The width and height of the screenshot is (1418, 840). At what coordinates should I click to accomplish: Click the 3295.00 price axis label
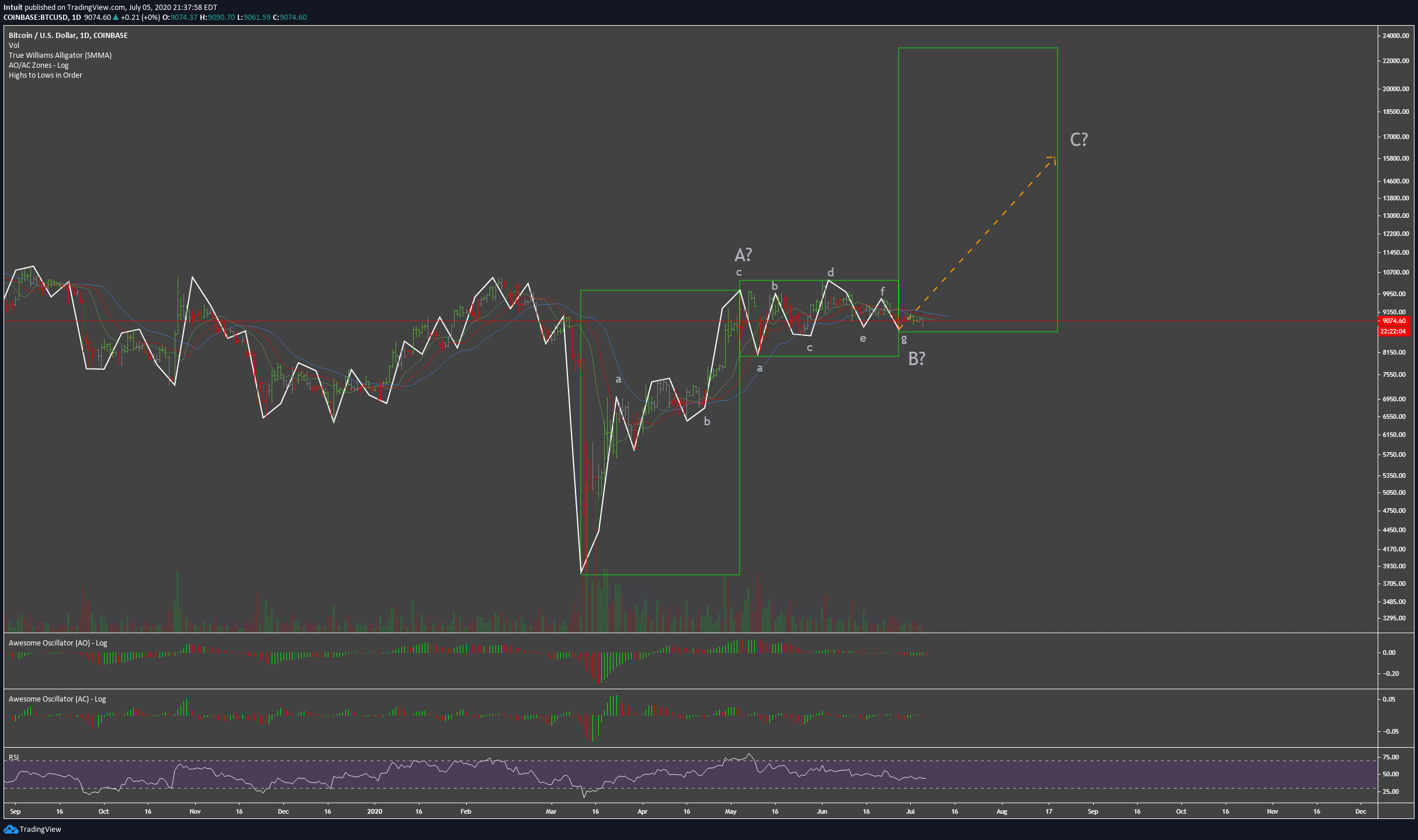tap(1395, 618)
